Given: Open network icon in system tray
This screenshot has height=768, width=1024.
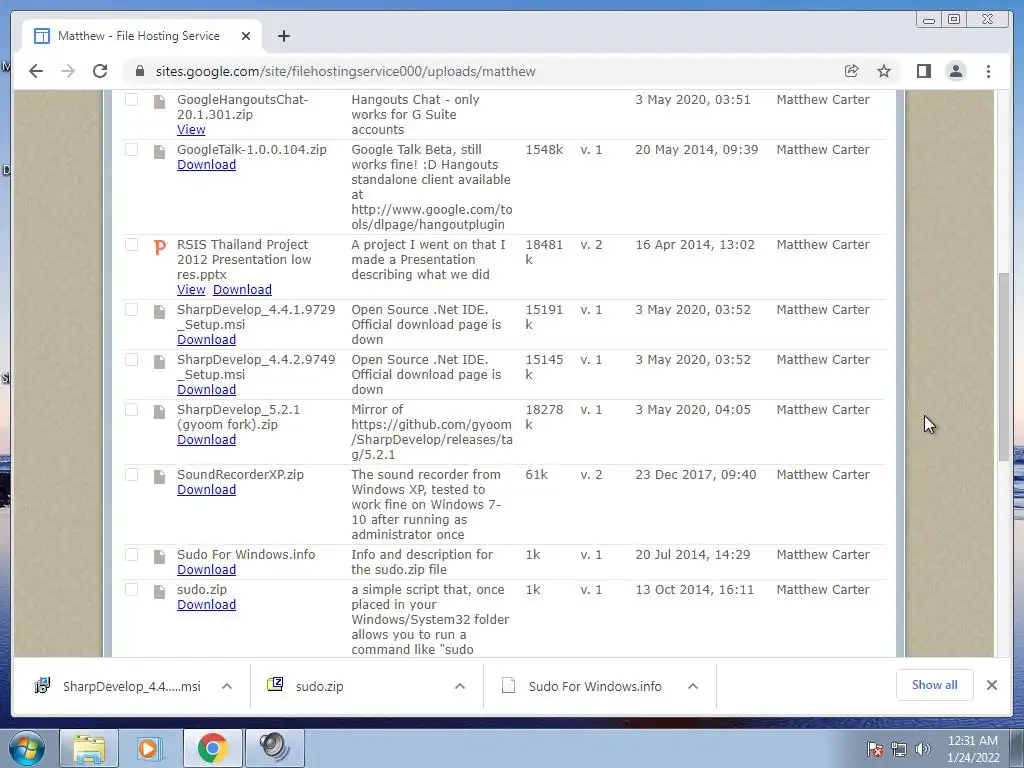Looking at the screenshot, I should [x=899, y=749].
